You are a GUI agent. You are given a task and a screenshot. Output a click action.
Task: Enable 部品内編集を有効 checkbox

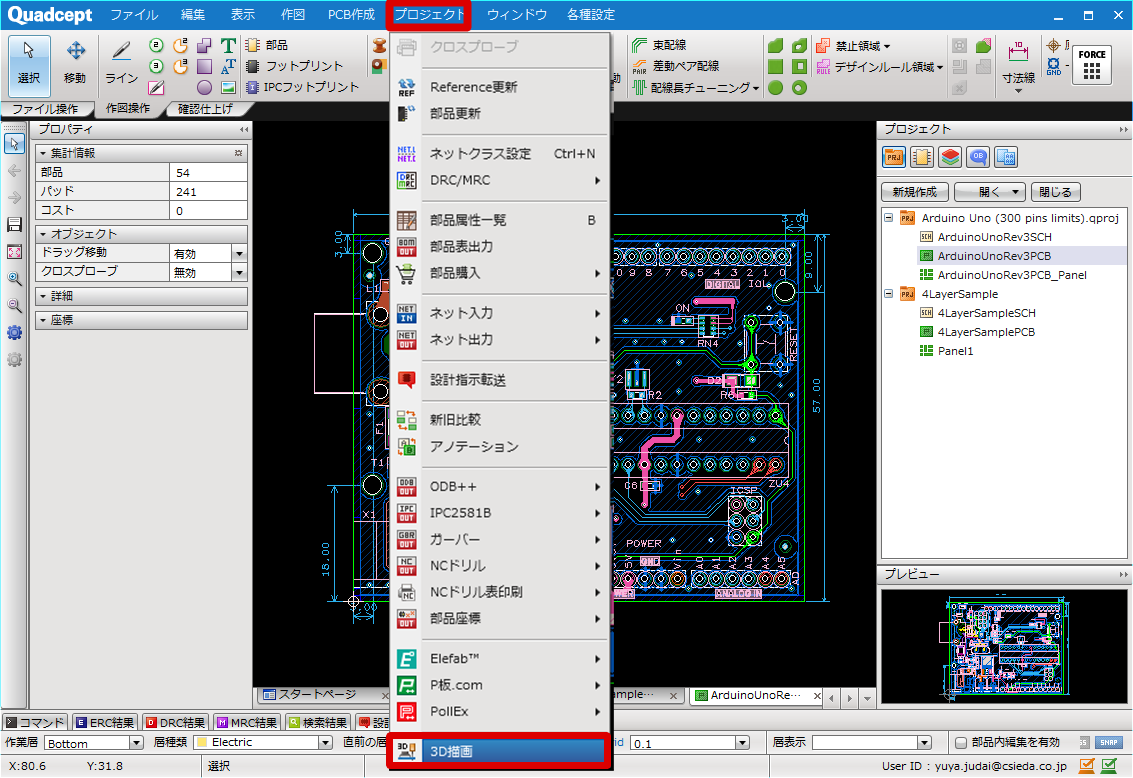(961, 743)
